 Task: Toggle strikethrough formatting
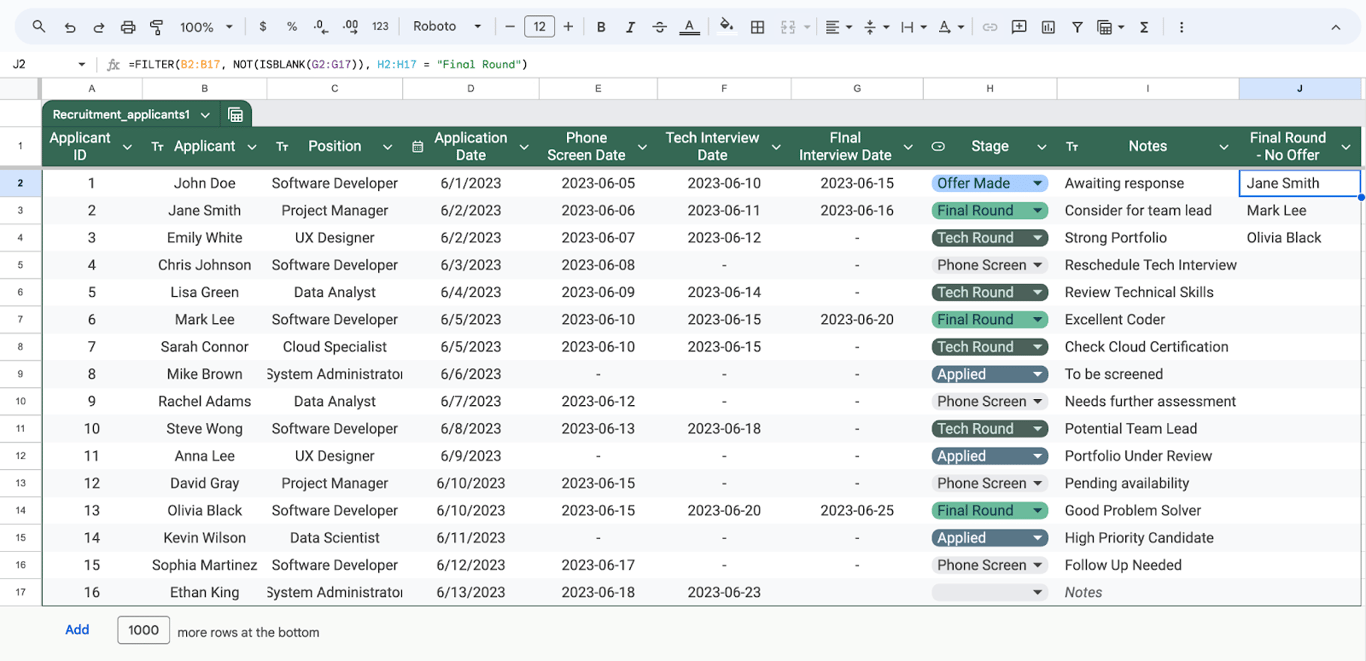click(x=659, y=27)
